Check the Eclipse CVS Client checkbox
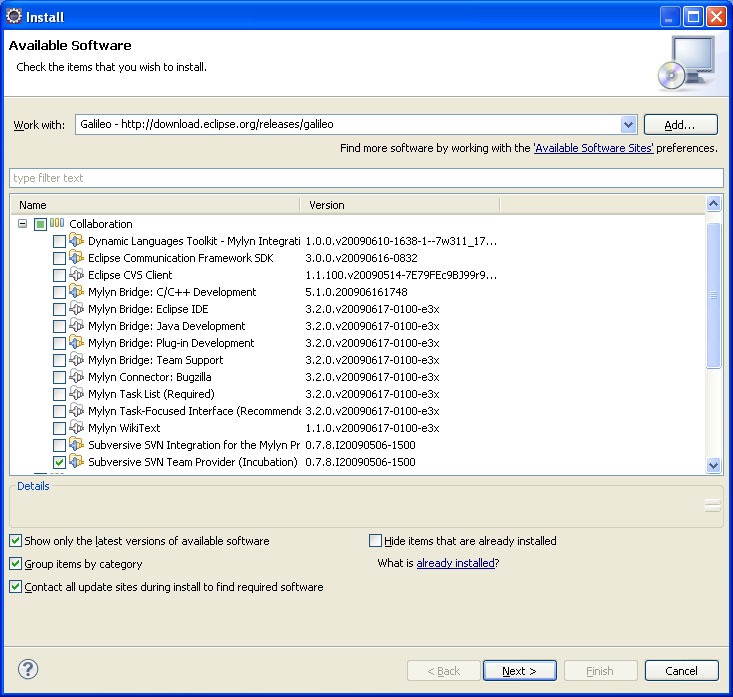 point(59,275)
